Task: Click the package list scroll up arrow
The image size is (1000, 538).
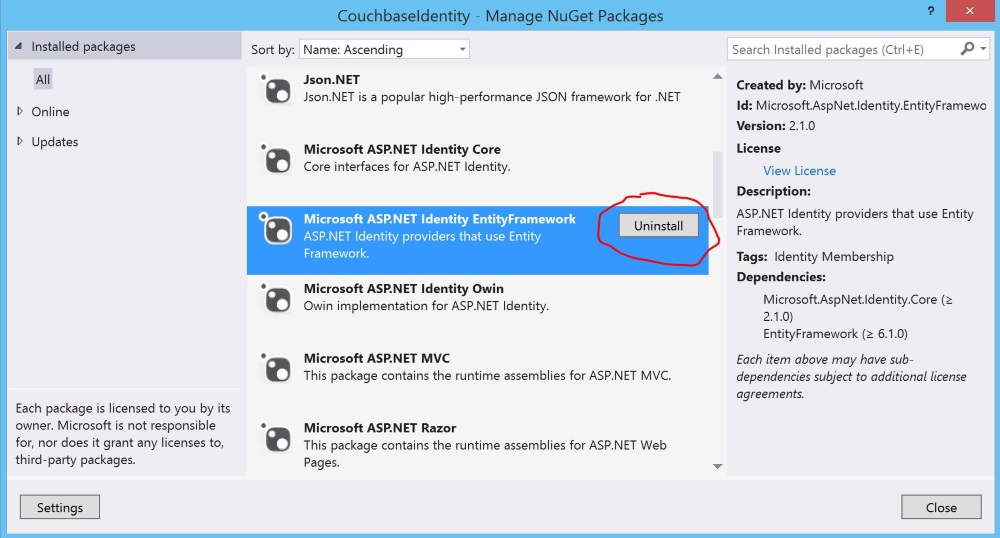Action: pos(717,76)
